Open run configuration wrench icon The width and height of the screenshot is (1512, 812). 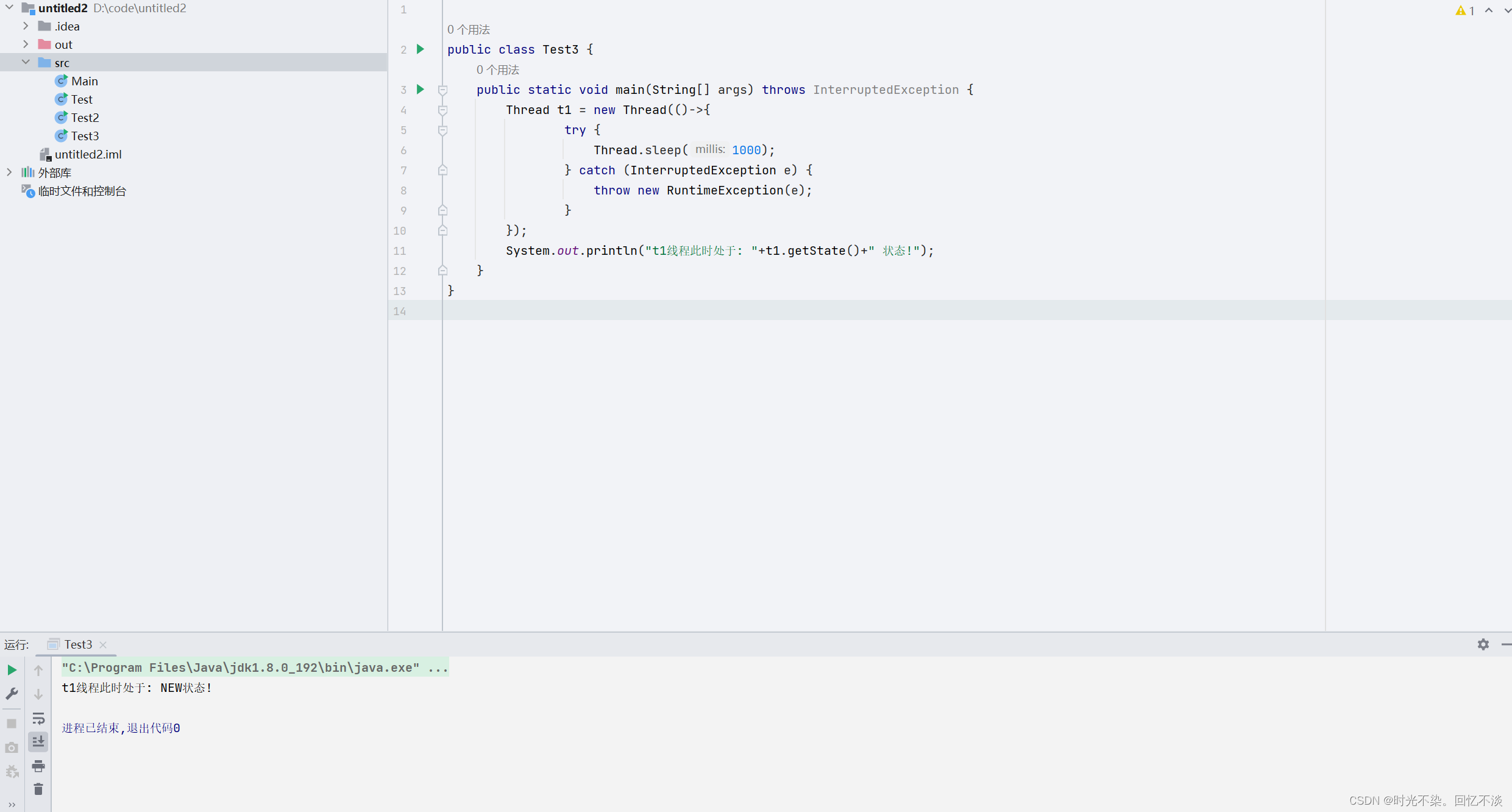[x=12, y=694]
